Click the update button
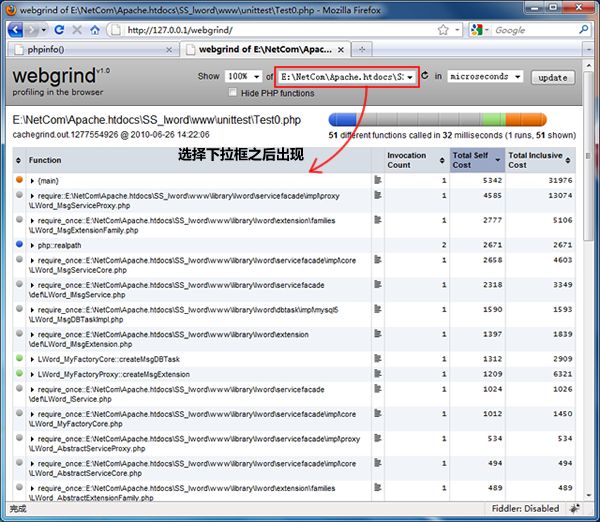The height and width of the screenshot is (522, 600). [x=553, y=77]
